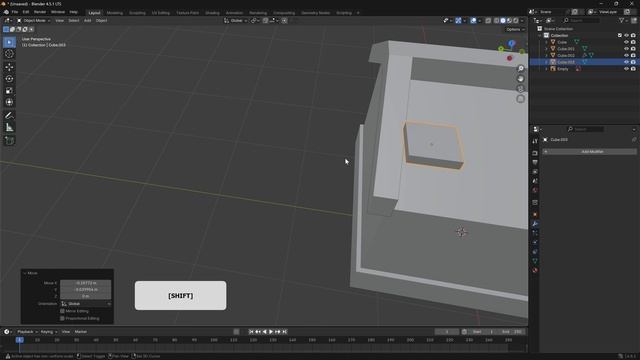640x360 pixels.
Task: Open the outliner filter dropdown
Action: coord(623,20)
